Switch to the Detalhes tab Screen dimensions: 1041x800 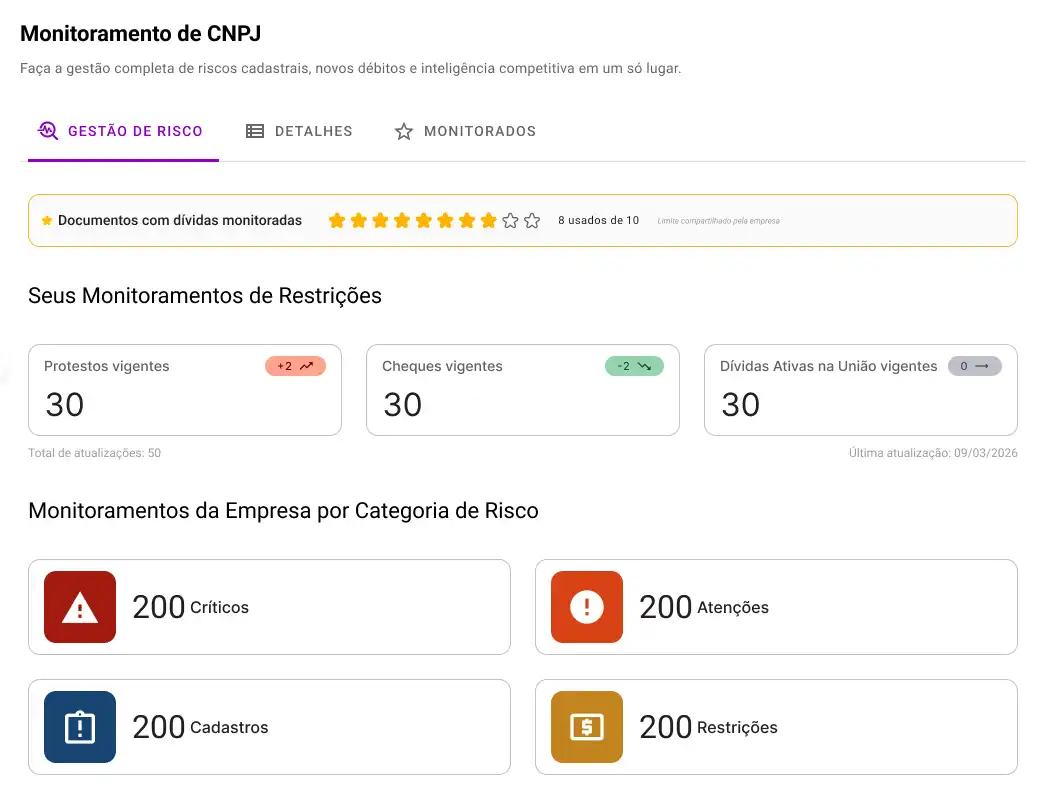click(299, 130)
